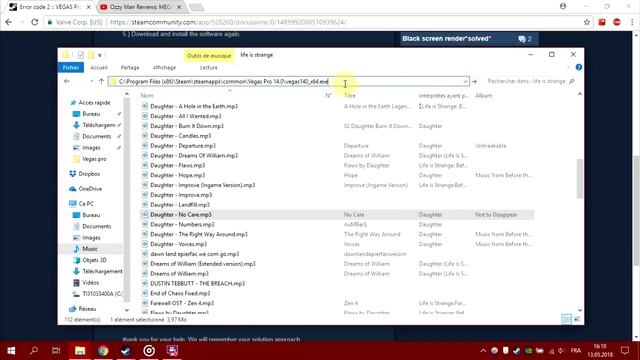Screen dimensions: 640x360
Task: Switch to the Affichage ribbon tab
Action: 164,67
